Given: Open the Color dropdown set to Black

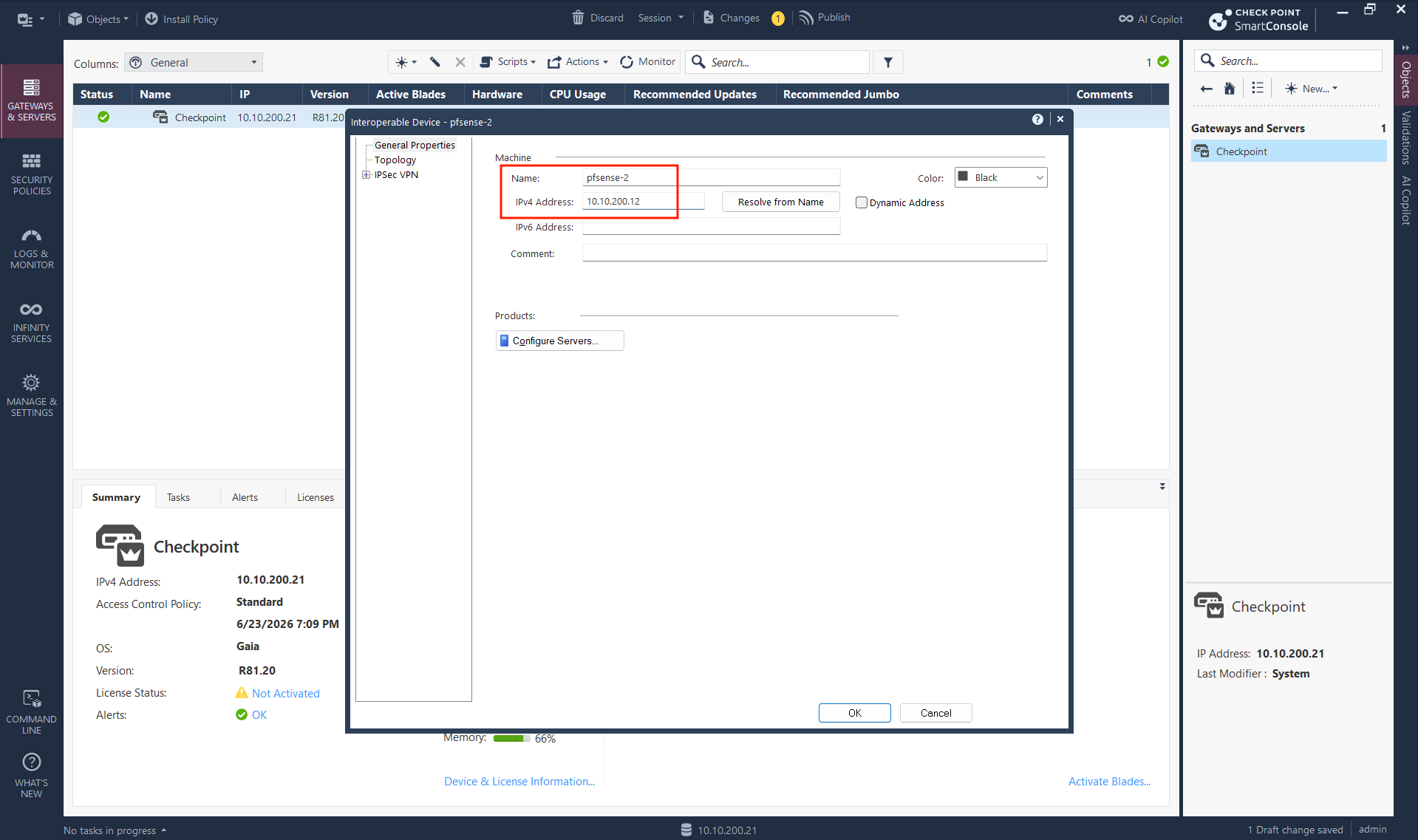Looking at the screenshot, I should (x=1001, y=177).
